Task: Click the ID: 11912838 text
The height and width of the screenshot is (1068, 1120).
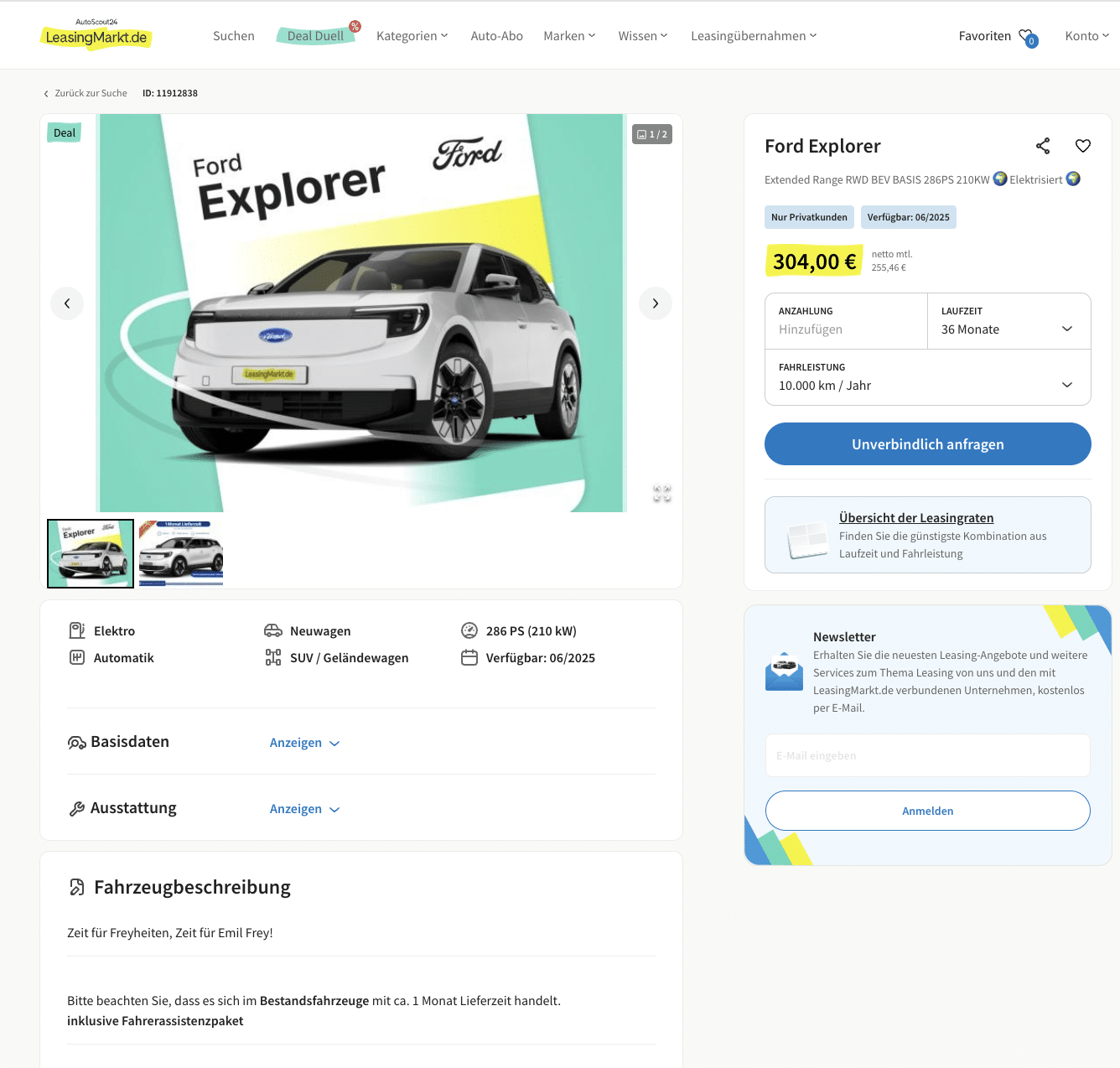Action: (x=170, y=93)
